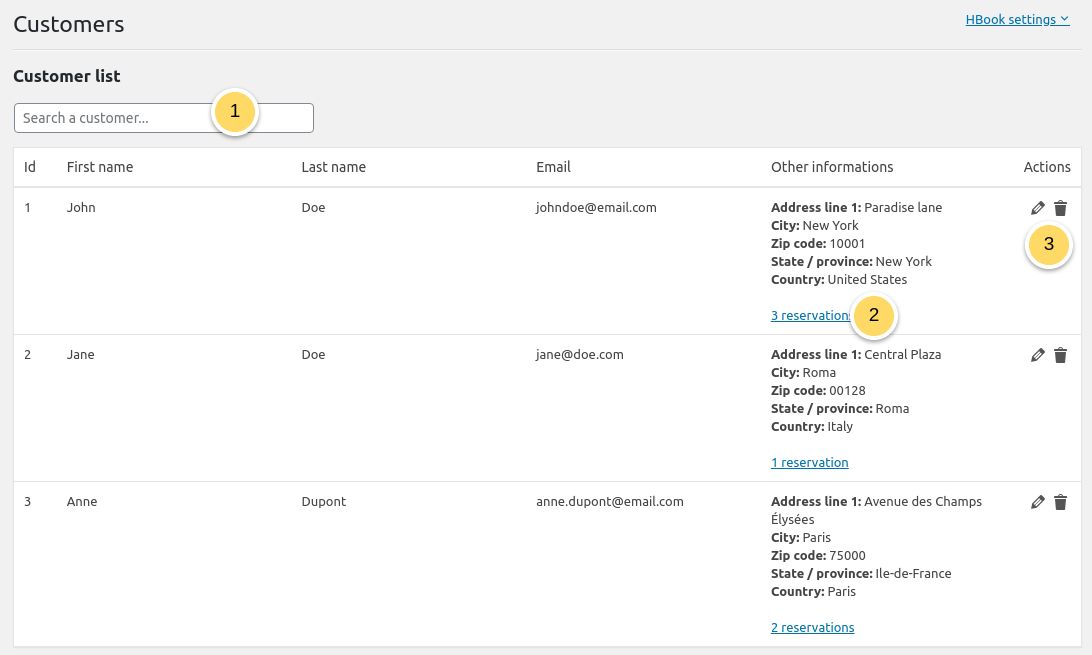The width and height of the screenshot is (1092, 655).
Task: Select the anne.dupont@email.com email cell
Action: pos(609,501)
